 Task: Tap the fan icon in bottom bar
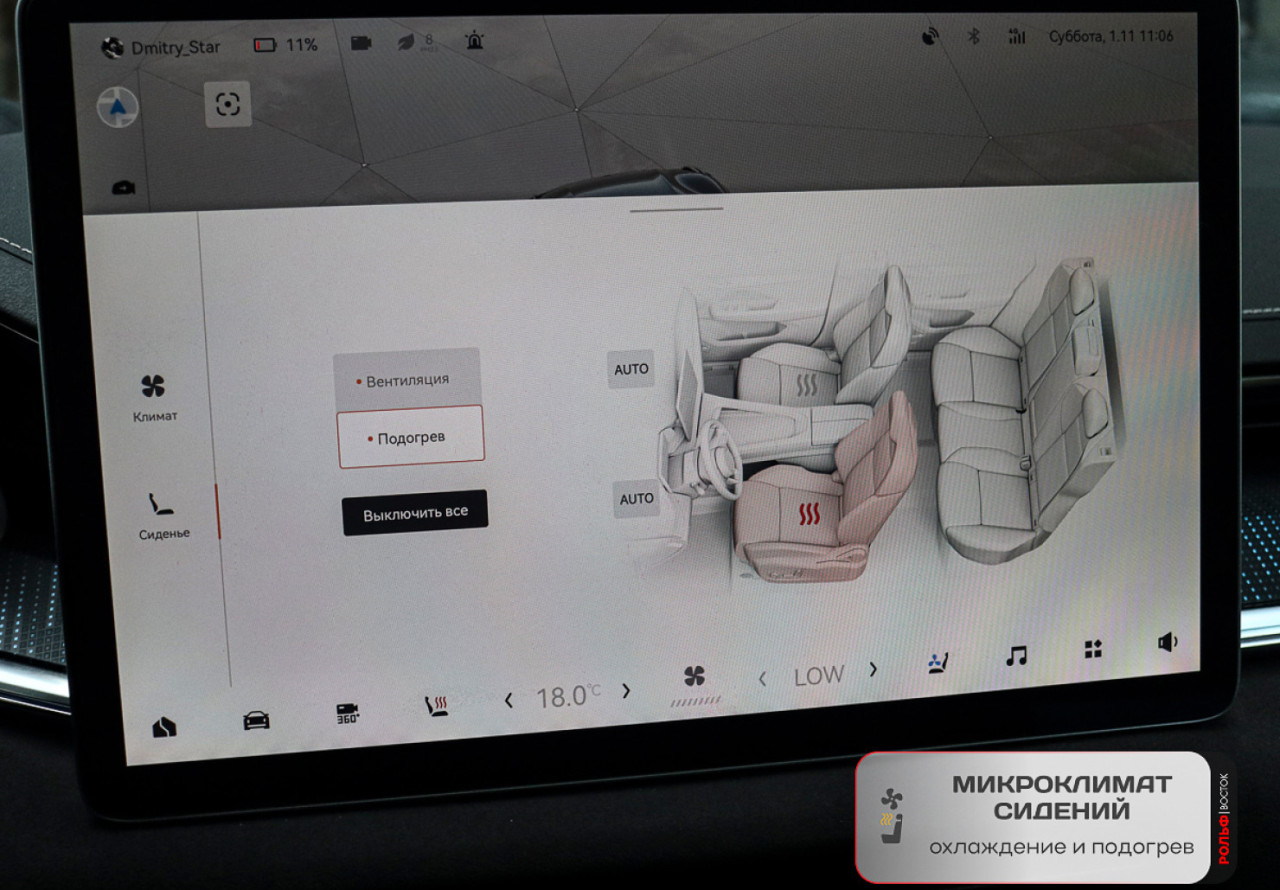coord(694,676)
